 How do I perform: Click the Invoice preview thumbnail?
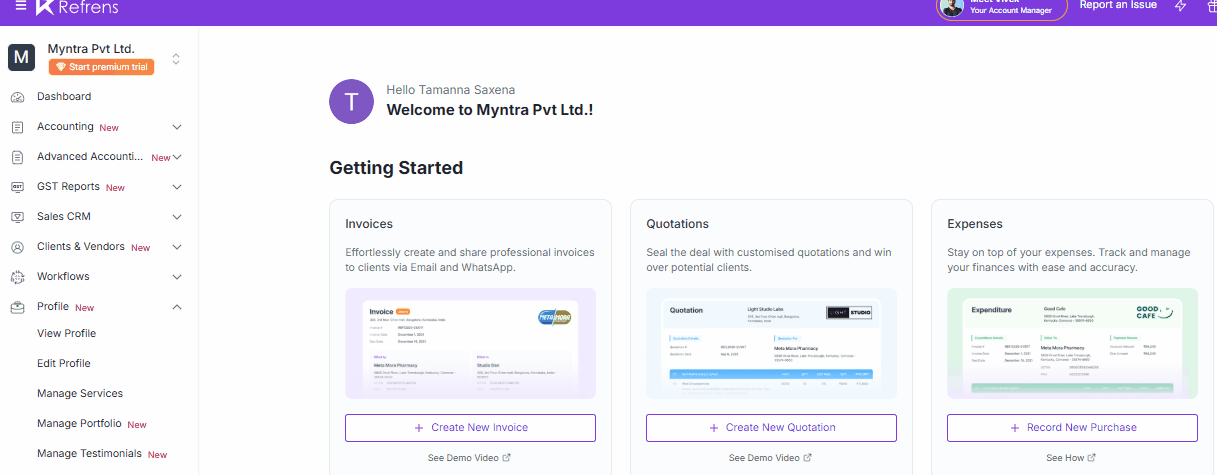tap(470, 344)
